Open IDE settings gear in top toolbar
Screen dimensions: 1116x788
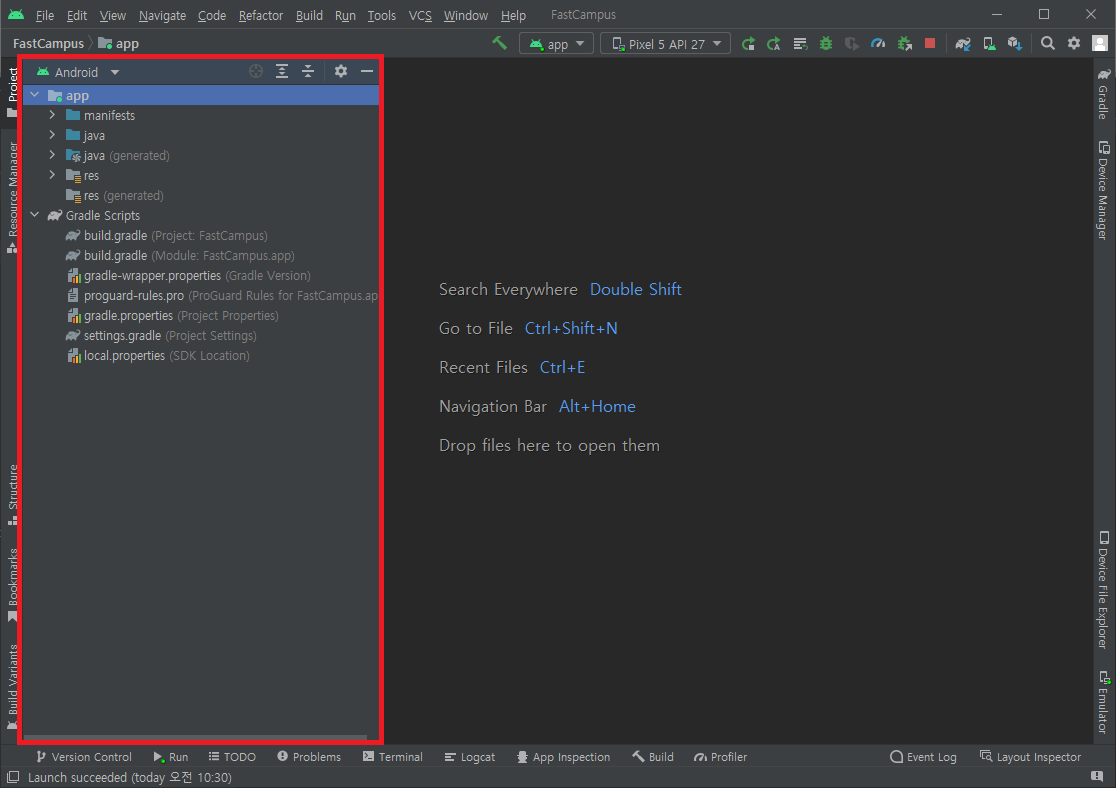[1074, 43]
